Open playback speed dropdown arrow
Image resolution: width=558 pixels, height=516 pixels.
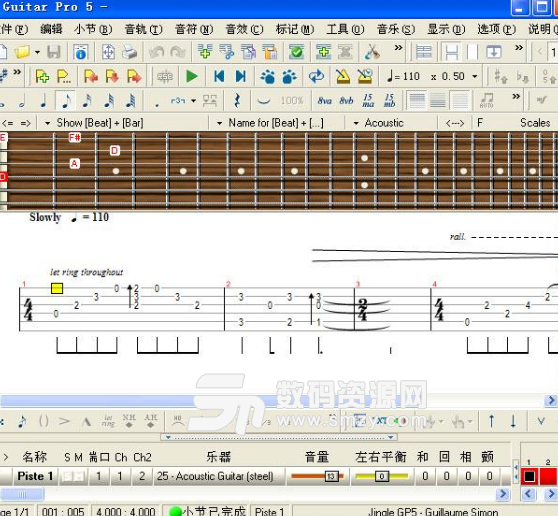[x=475, y=76]
